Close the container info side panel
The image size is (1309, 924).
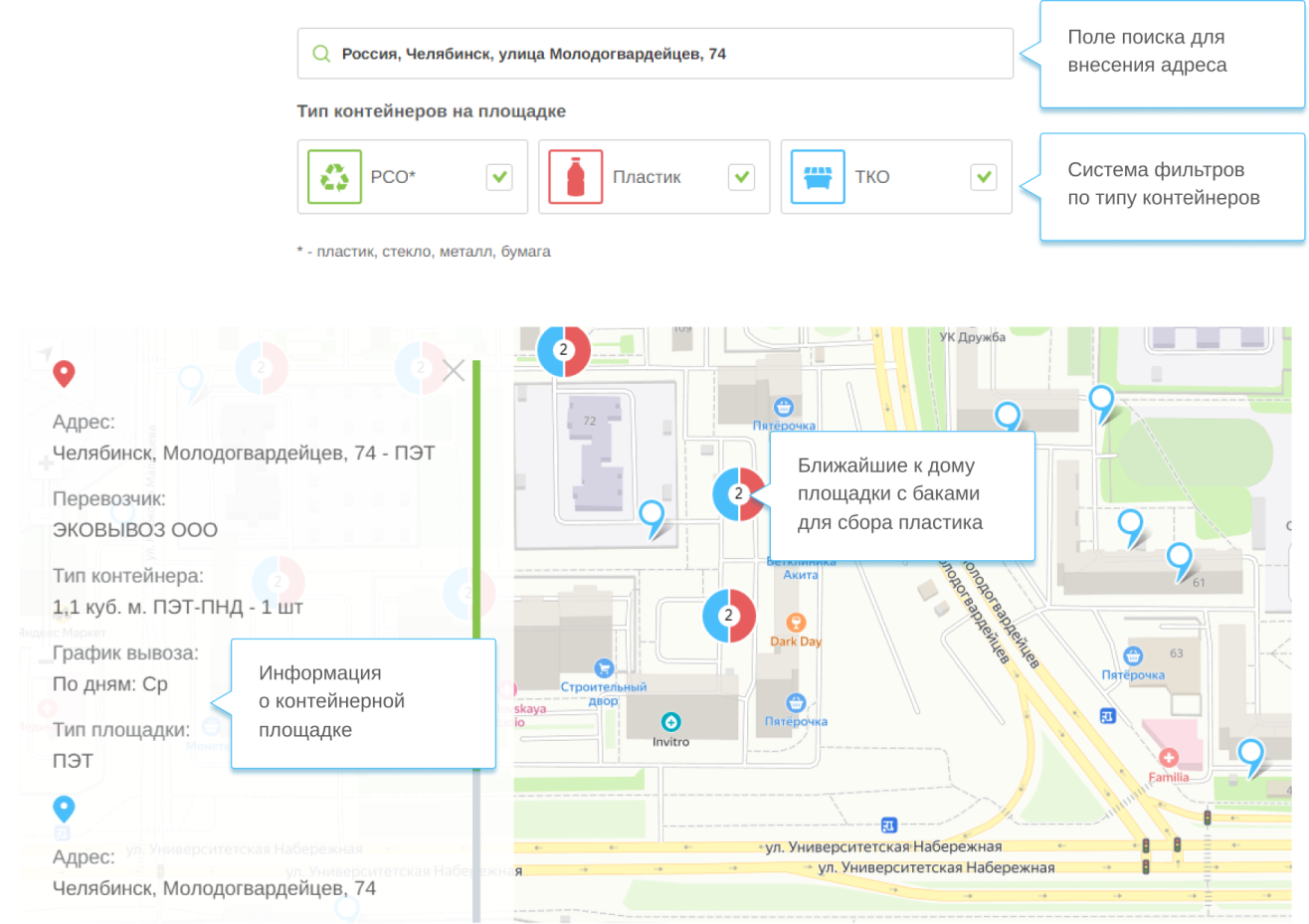(454, 371)
